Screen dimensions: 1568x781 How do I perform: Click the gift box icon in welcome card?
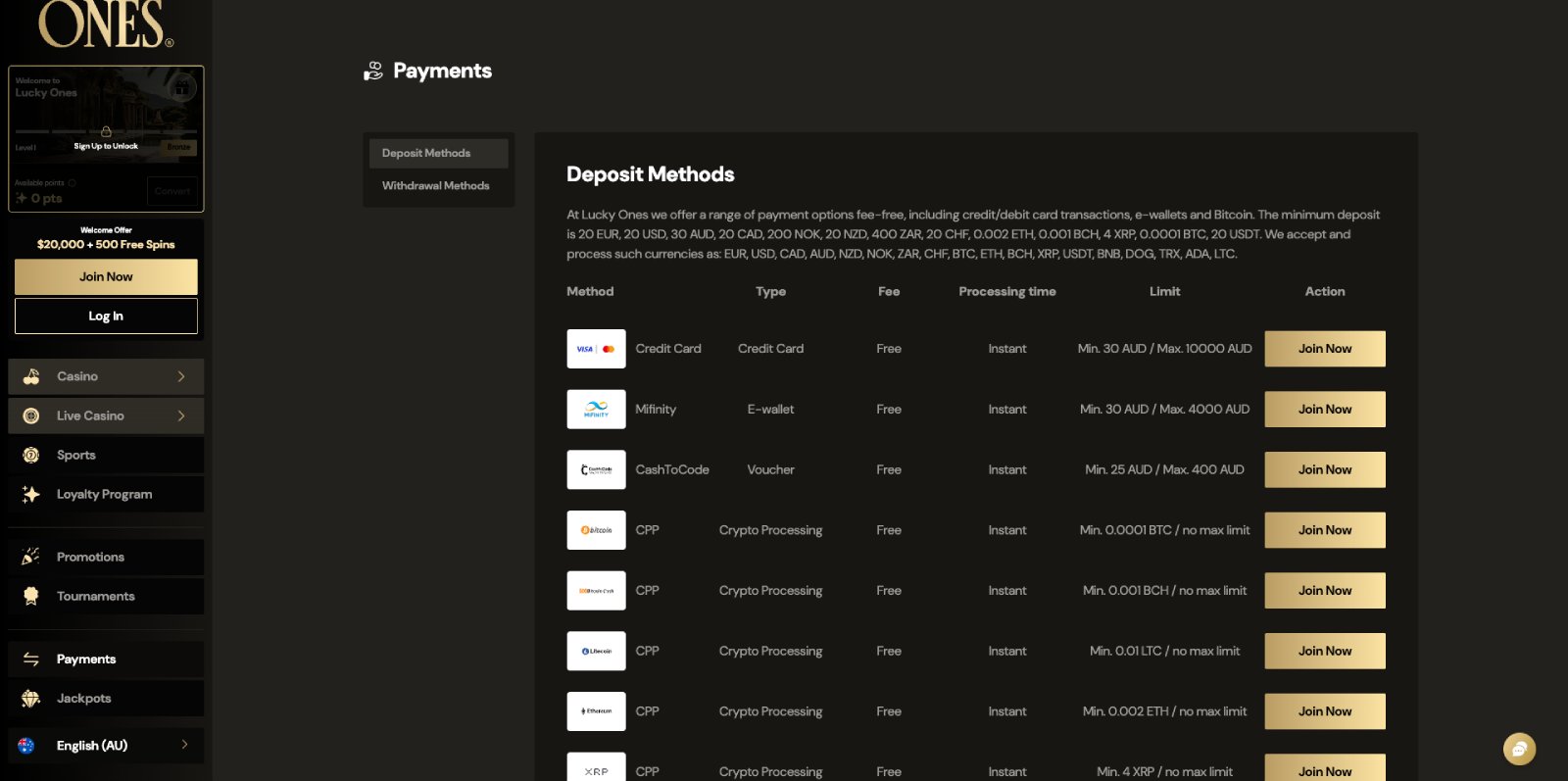click(181, 88)
